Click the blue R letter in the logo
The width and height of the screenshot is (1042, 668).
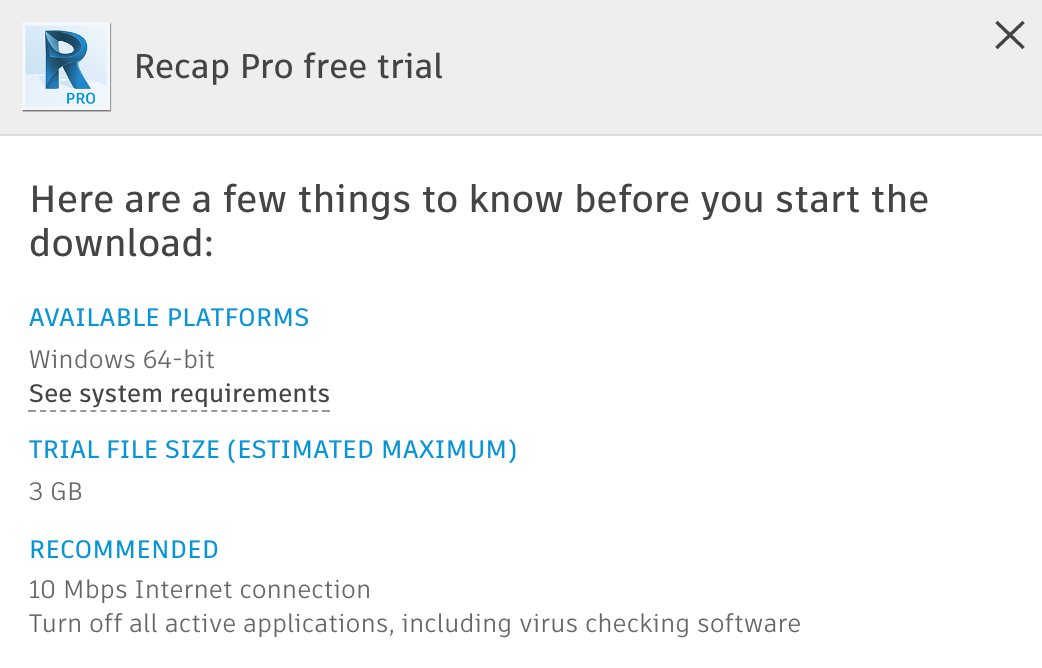(64, 58)
